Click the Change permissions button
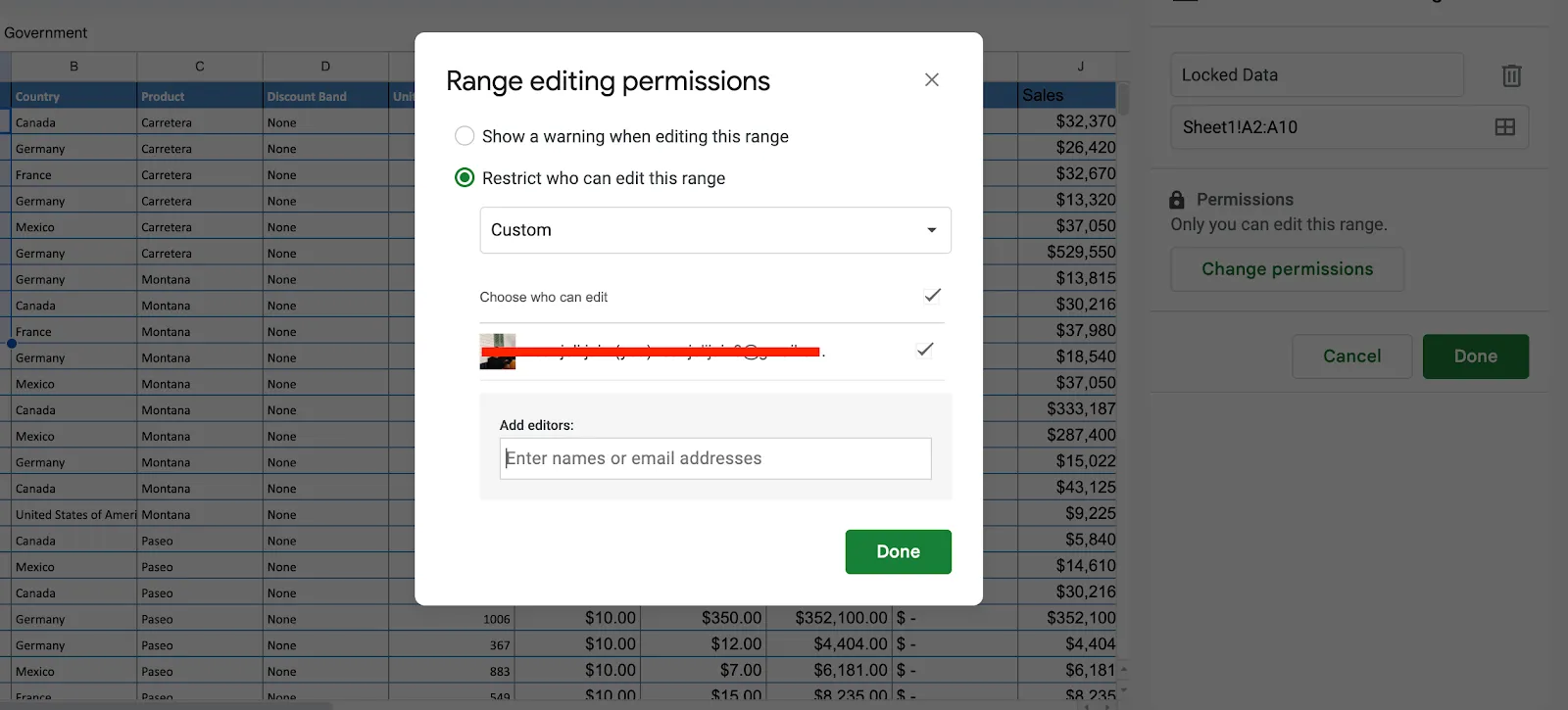This screenshot has width=1568, height=710. [1287, 269]
